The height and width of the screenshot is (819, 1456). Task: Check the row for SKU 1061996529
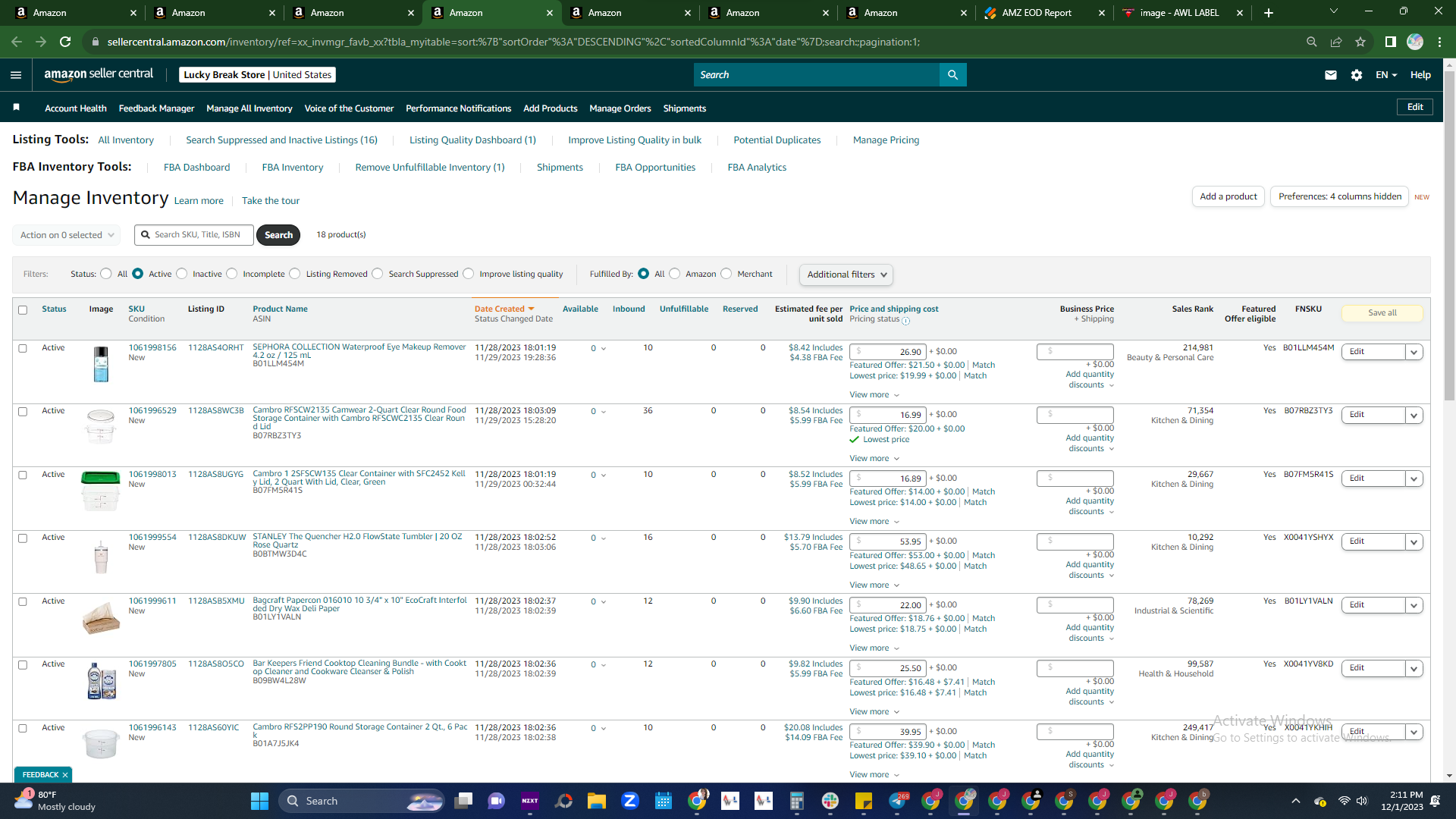point(23,412)
